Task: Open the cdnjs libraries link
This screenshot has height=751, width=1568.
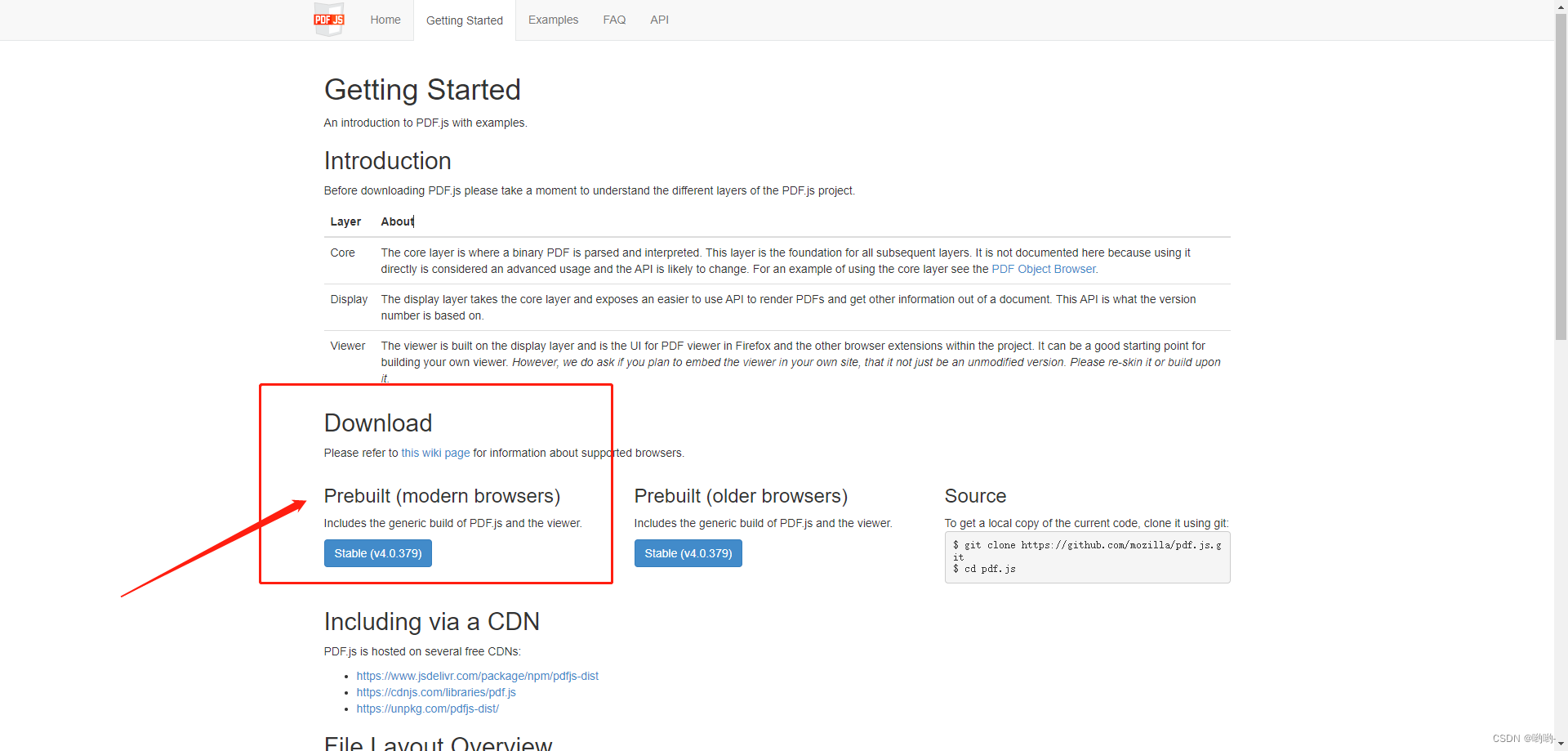Action: pyautogui.click(x=436, y=692)
